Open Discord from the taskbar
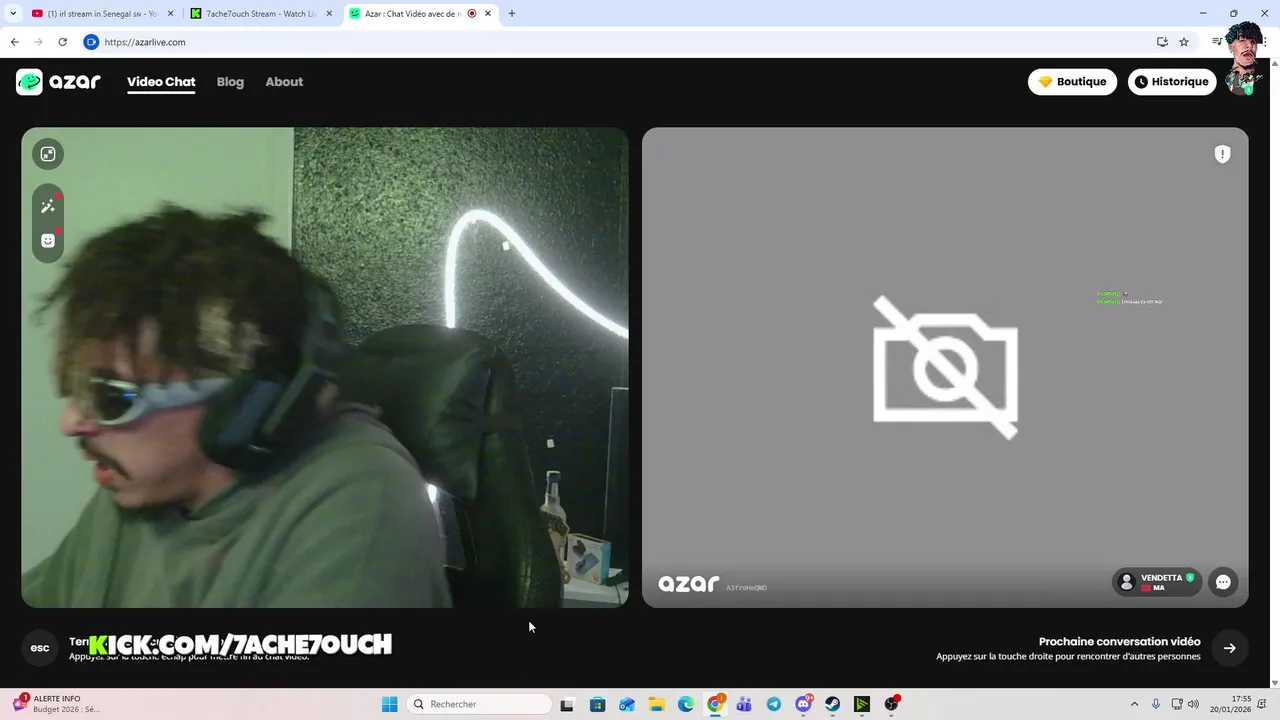1280x720 pixels. 803,704
